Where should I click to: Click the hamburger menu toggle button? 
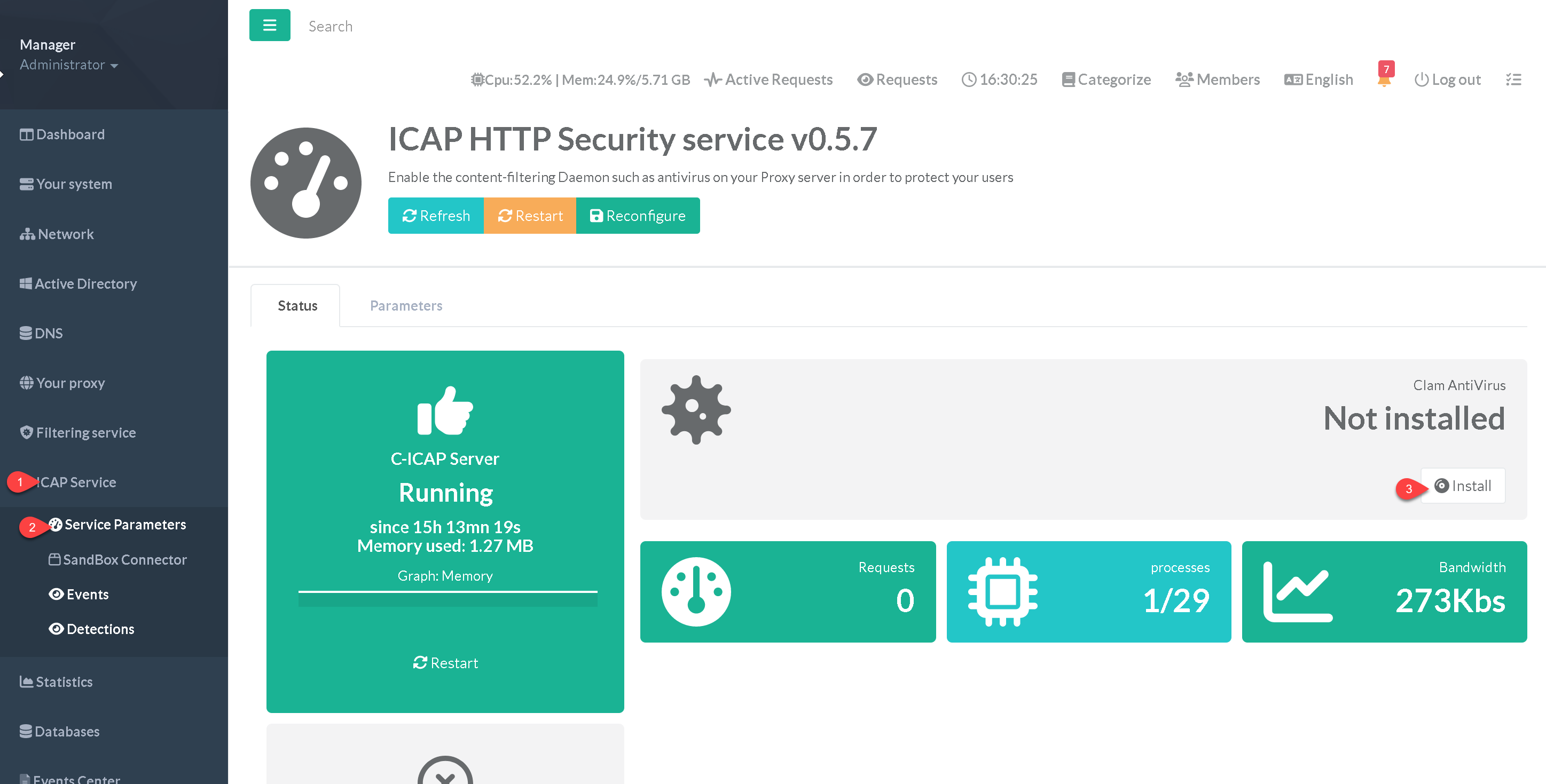tap(270, 25)
